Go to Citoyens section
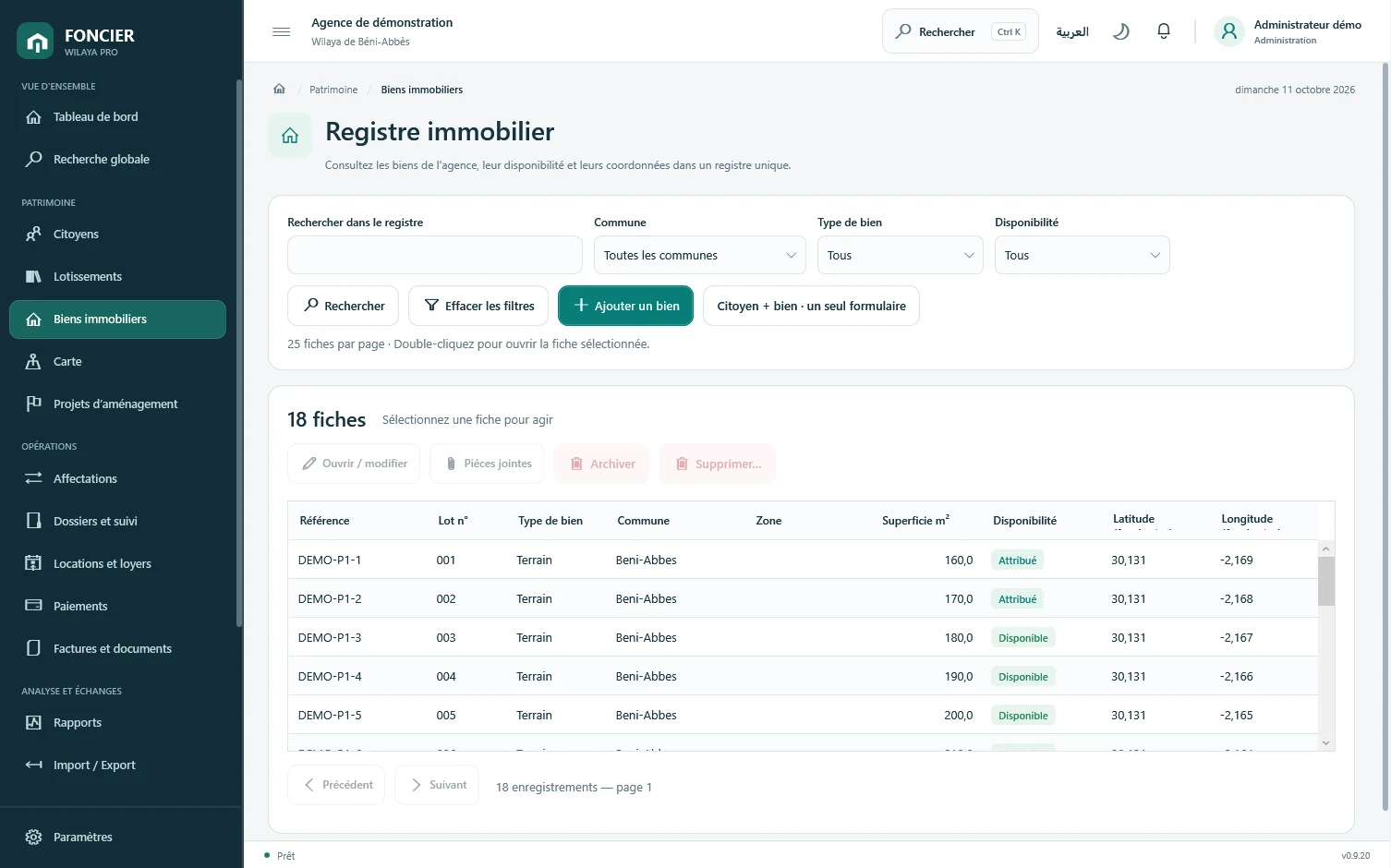 117,235
